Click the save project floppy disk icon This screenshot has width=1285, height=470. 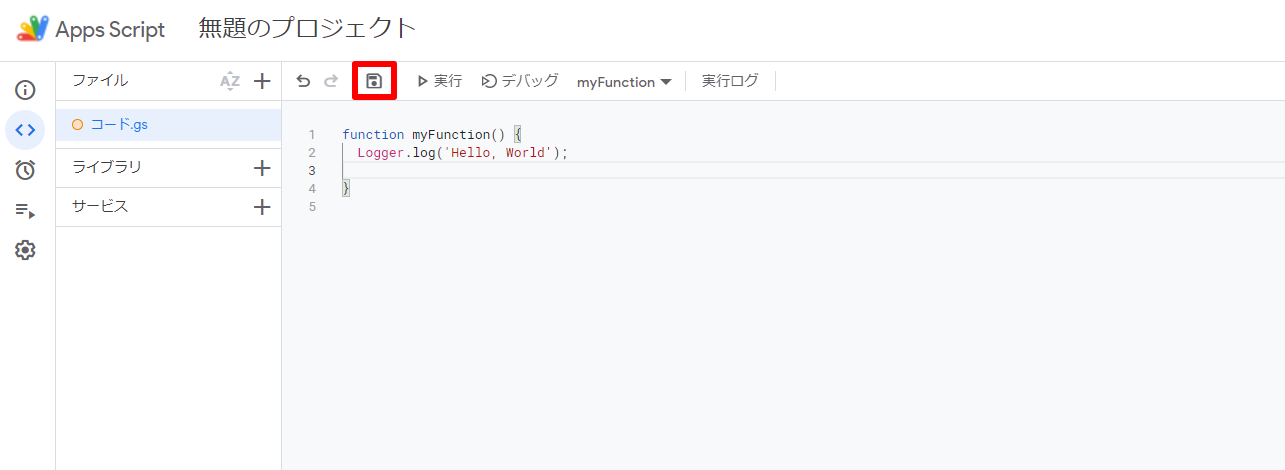[374, 81]
